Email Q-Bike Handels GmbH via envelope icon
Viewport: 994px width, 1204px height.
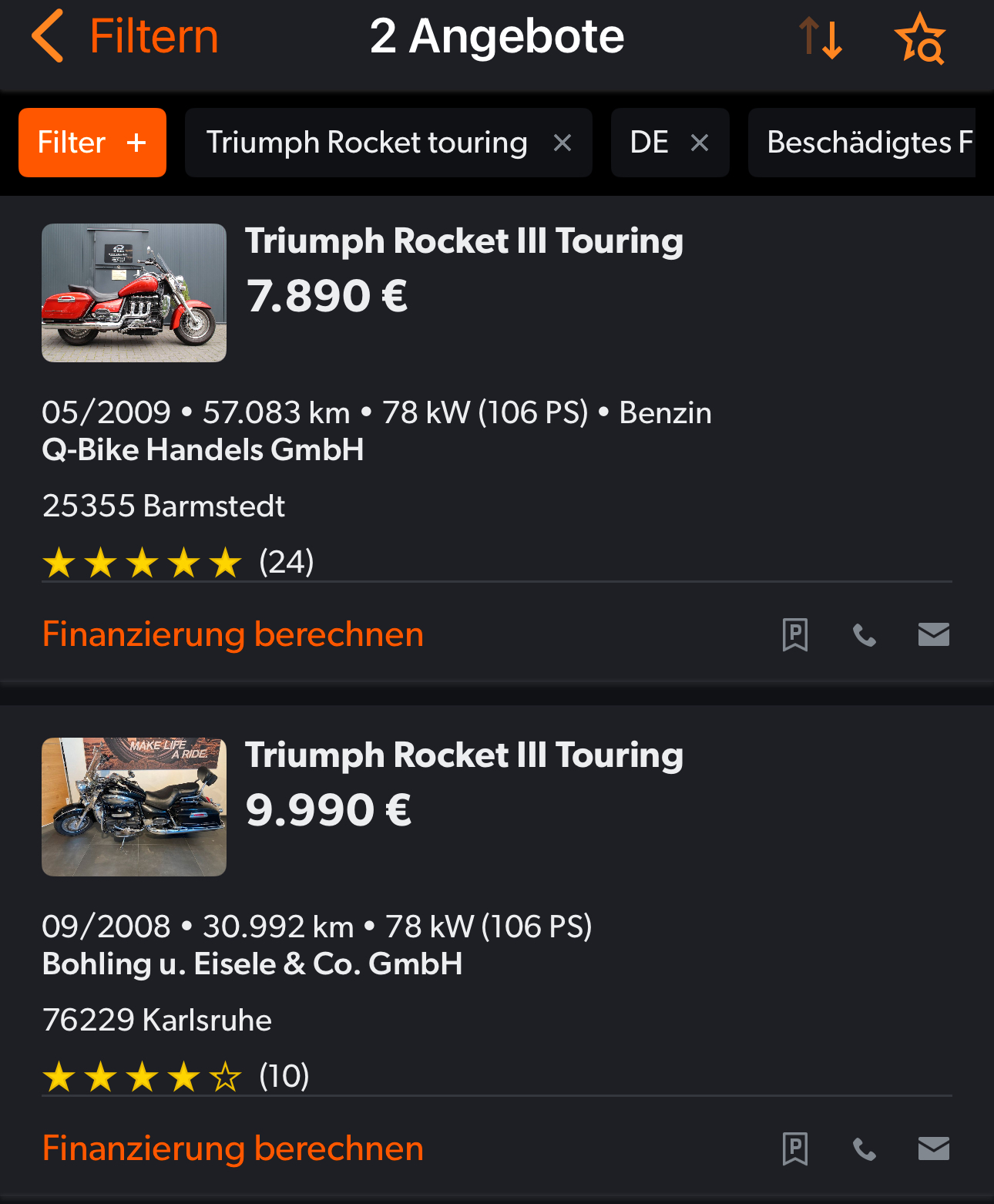(933, 634)
